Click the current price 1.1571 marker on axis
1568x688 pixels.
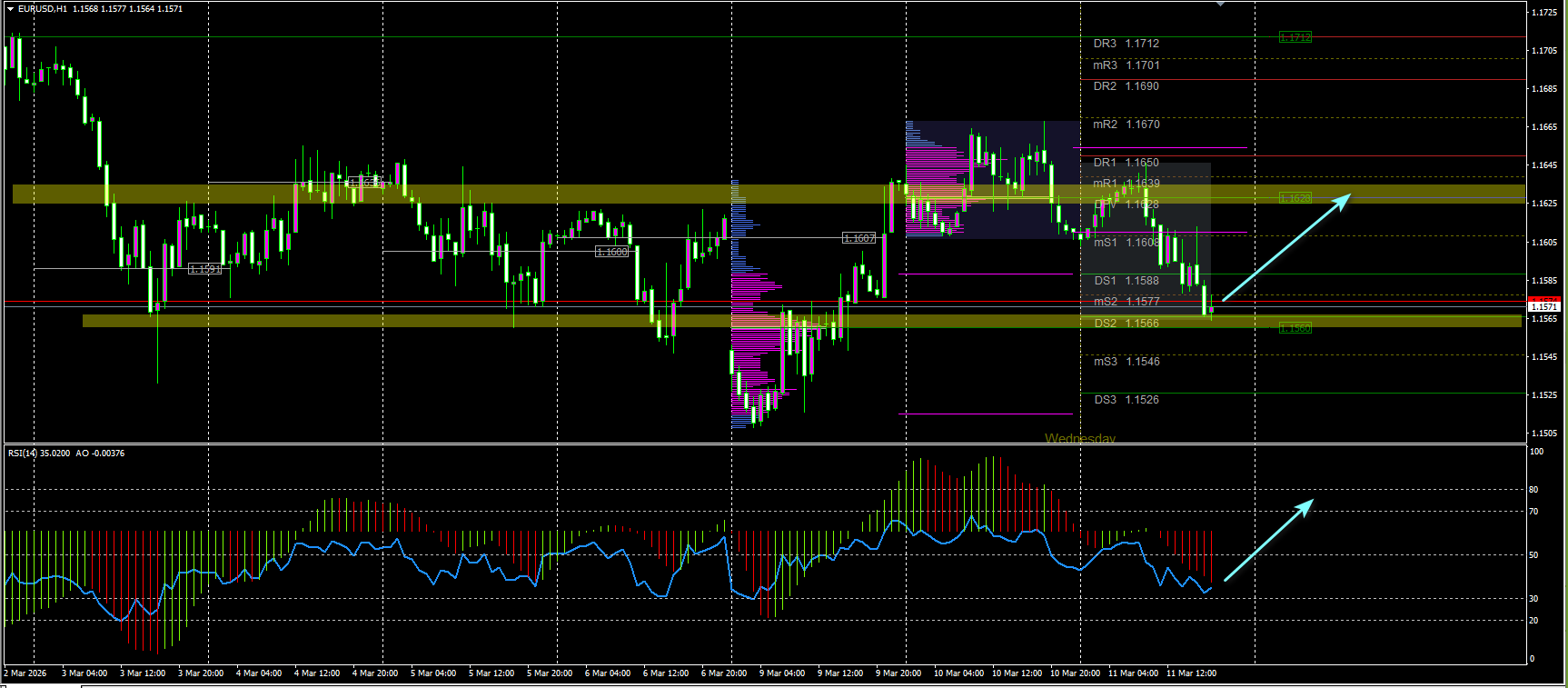(x=1543, y=306)
